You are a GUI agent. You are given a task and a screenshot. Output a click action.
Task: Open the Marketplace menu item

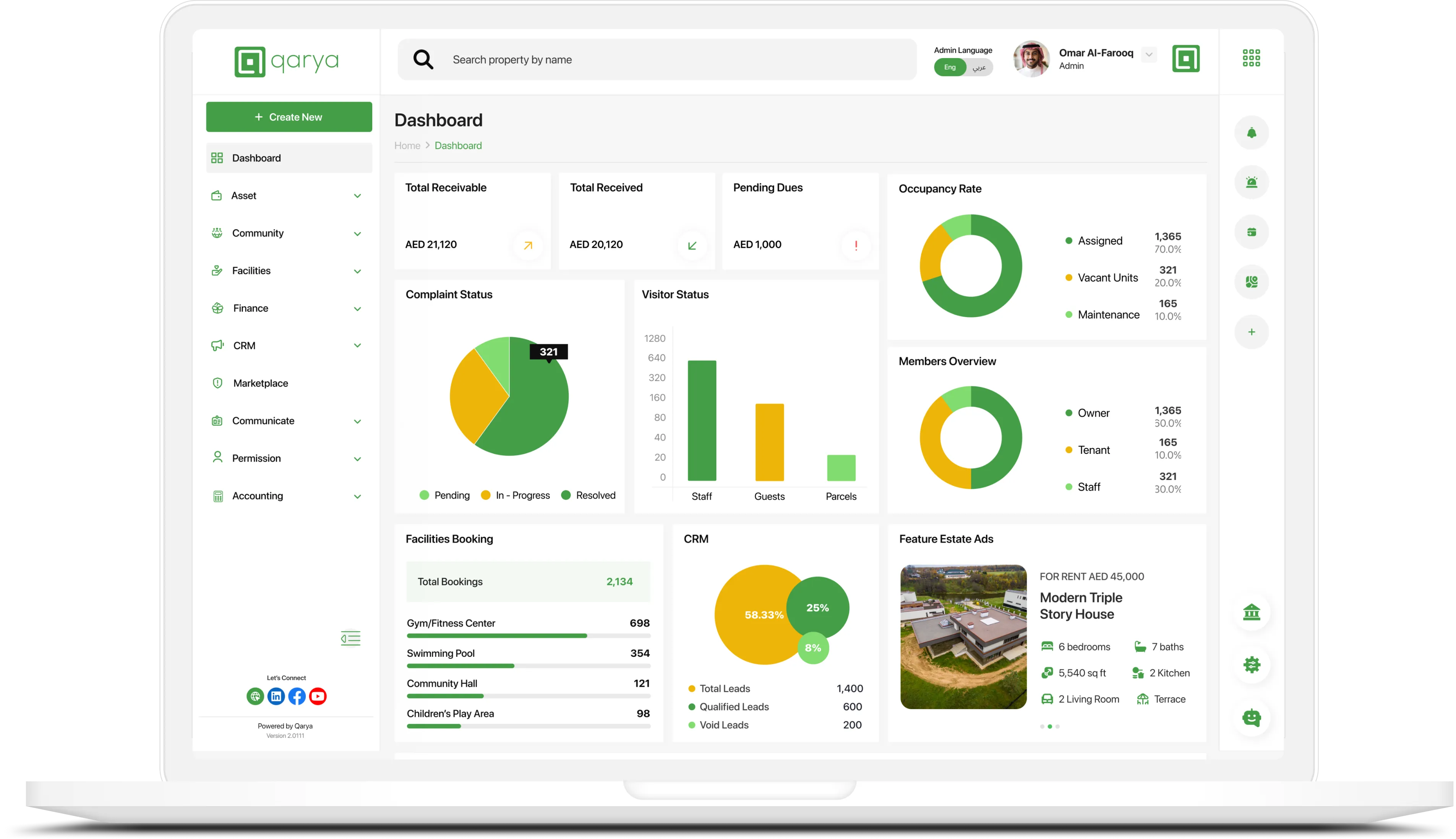pos(261,383)
